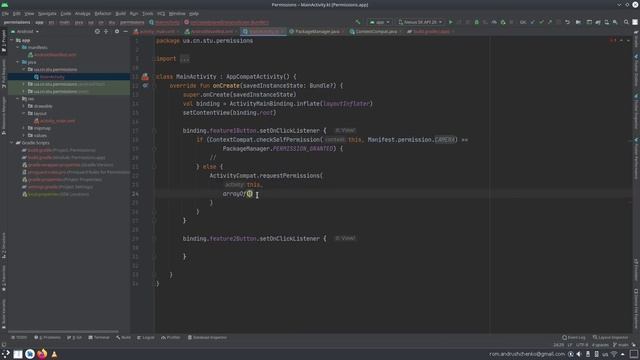The height and width of the screenshot is (360, 640).
Task: Open the Build menu
Action: pos(120,13)
